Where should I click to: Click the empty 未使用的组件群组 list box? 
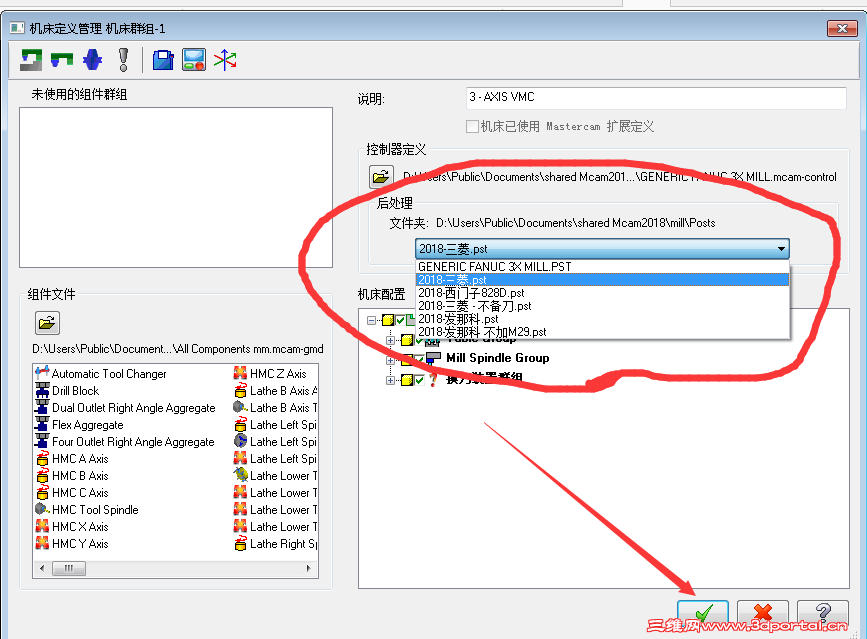pos(176,187)
